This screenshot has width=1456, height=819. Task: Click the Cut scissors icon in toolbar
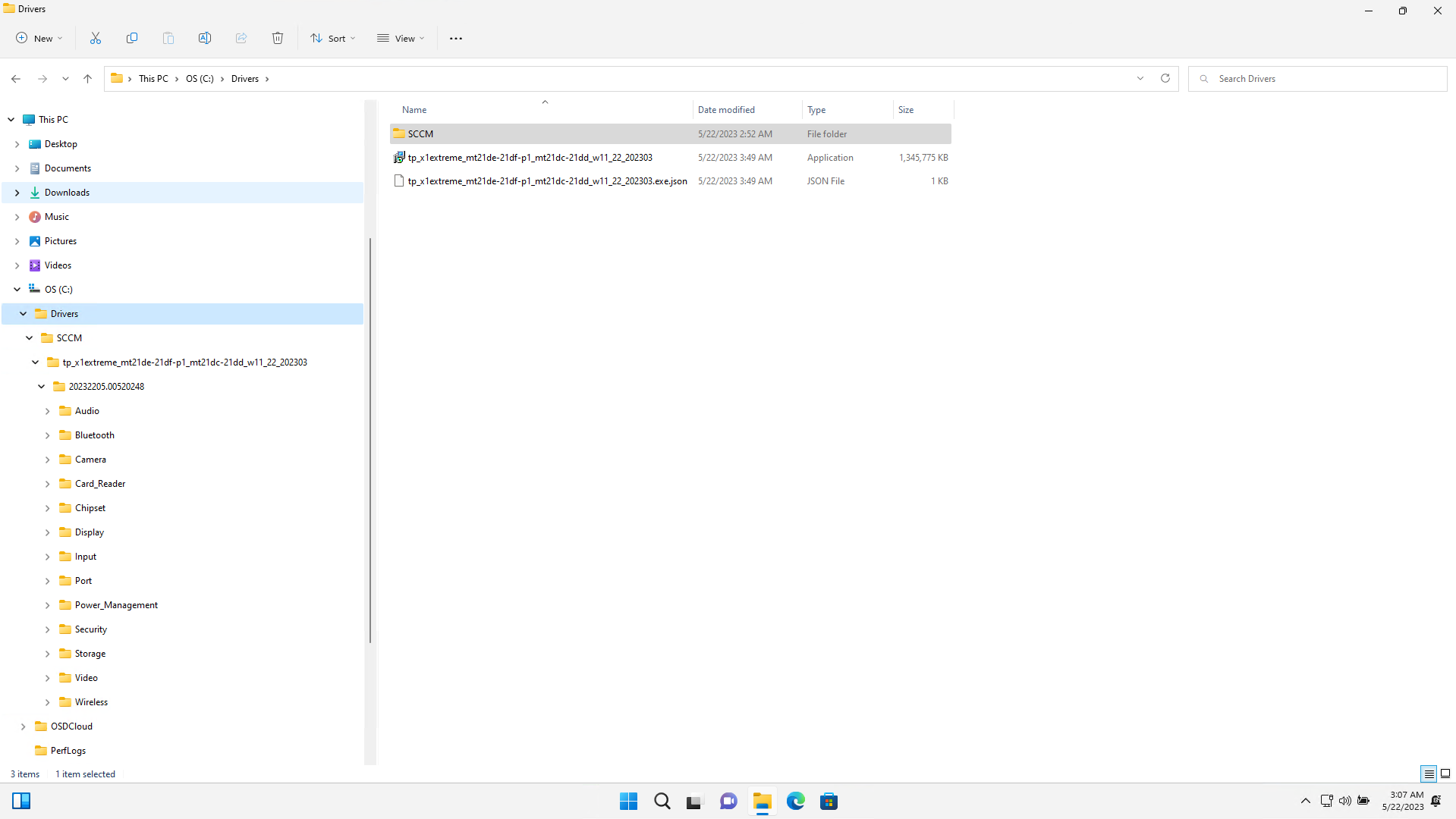point(96,38)
